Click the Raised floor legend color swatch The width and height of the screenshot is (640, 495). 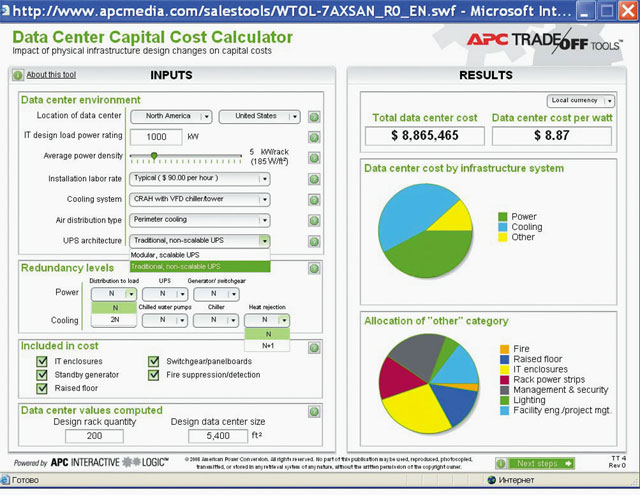(504, 359)
